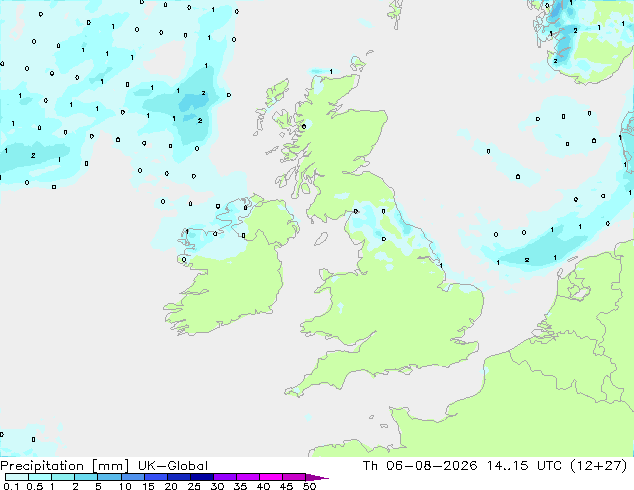
Task: Click the '14..15 UTC' time text
Action: click(524, 465)
